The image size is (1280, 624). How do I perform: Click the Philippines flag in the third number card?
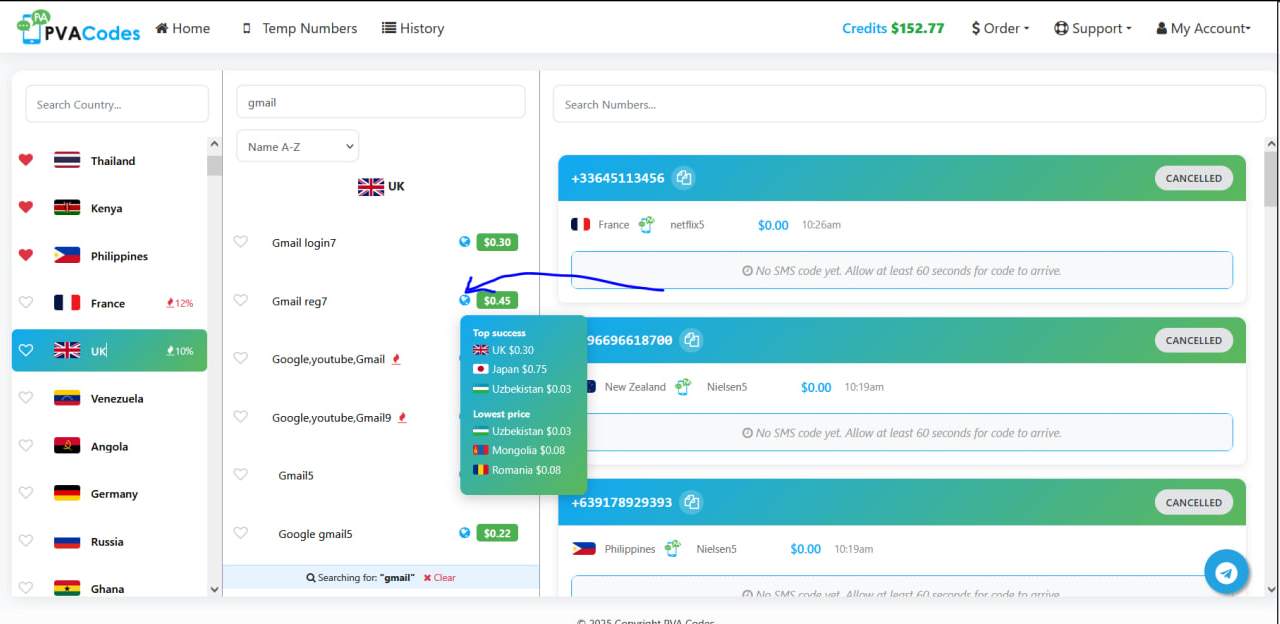tap(584, 549)
